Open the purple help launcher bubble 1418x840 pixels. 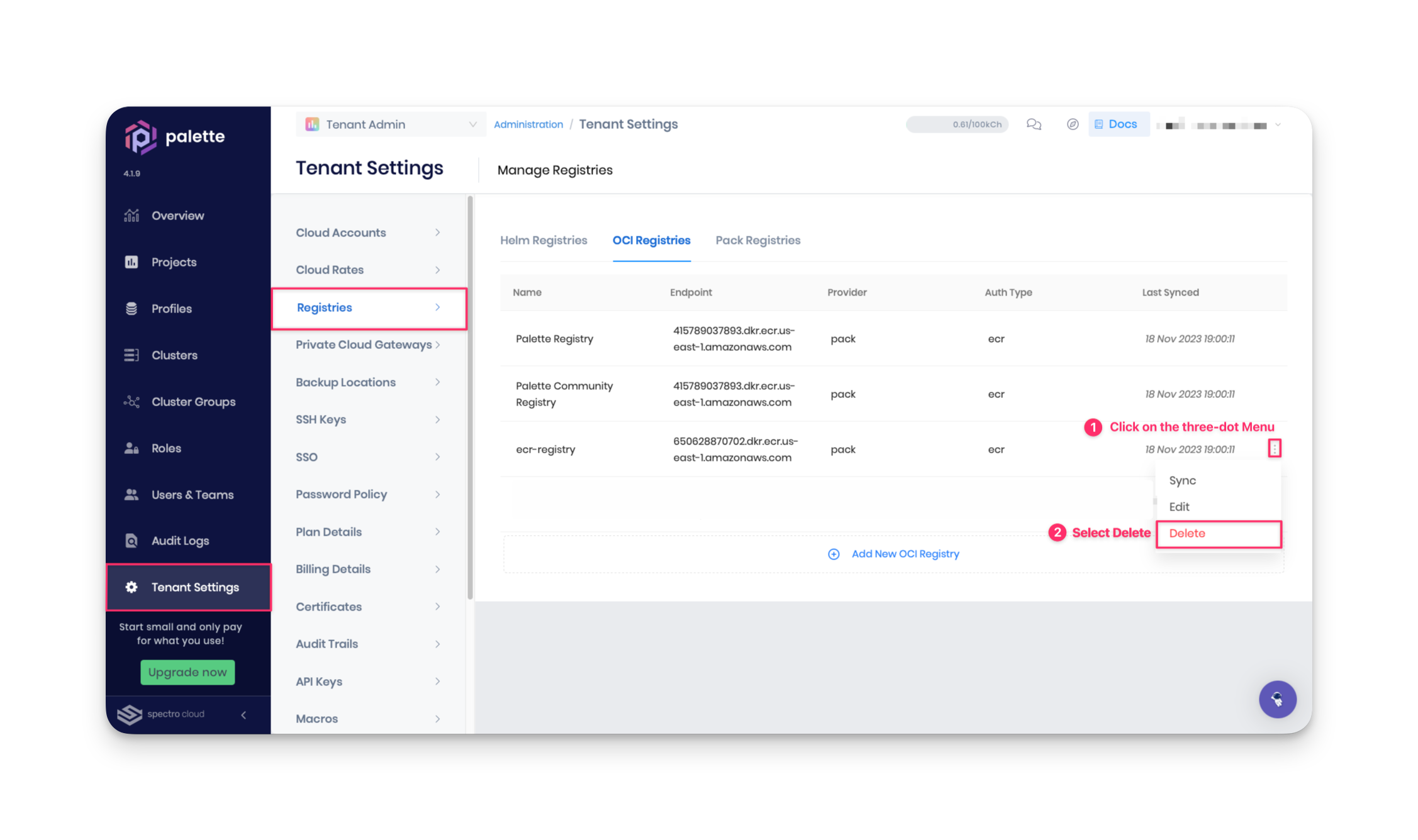point(1277,699)
